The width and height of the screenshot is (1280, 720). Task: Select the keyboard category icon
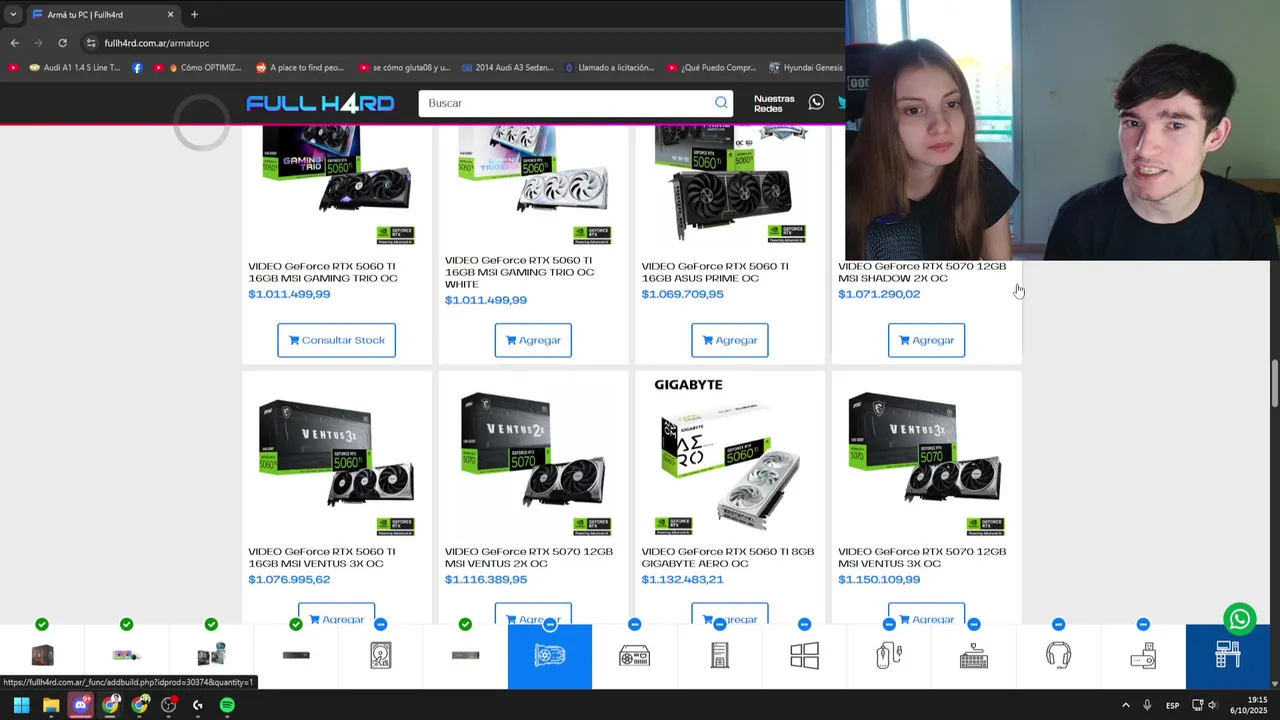pos(973,656)
